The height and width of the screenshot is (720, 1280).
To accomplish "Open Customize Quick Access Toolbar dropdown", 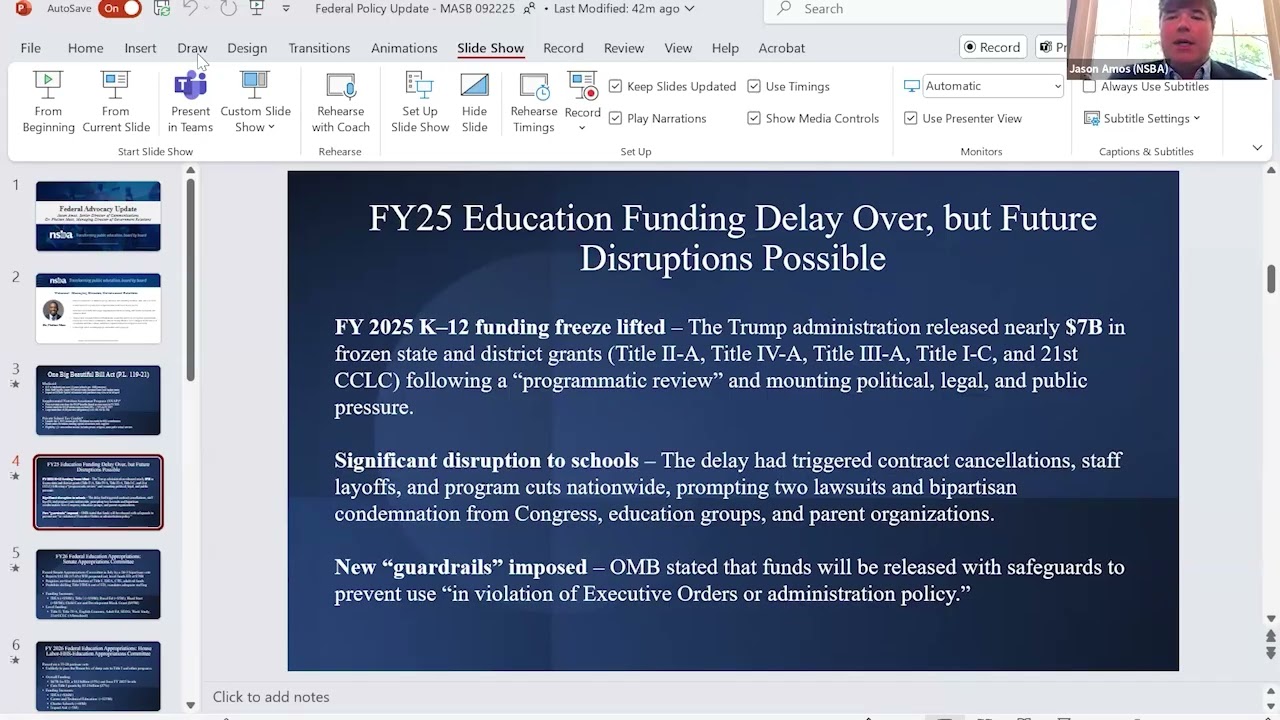I will point(286,9).
